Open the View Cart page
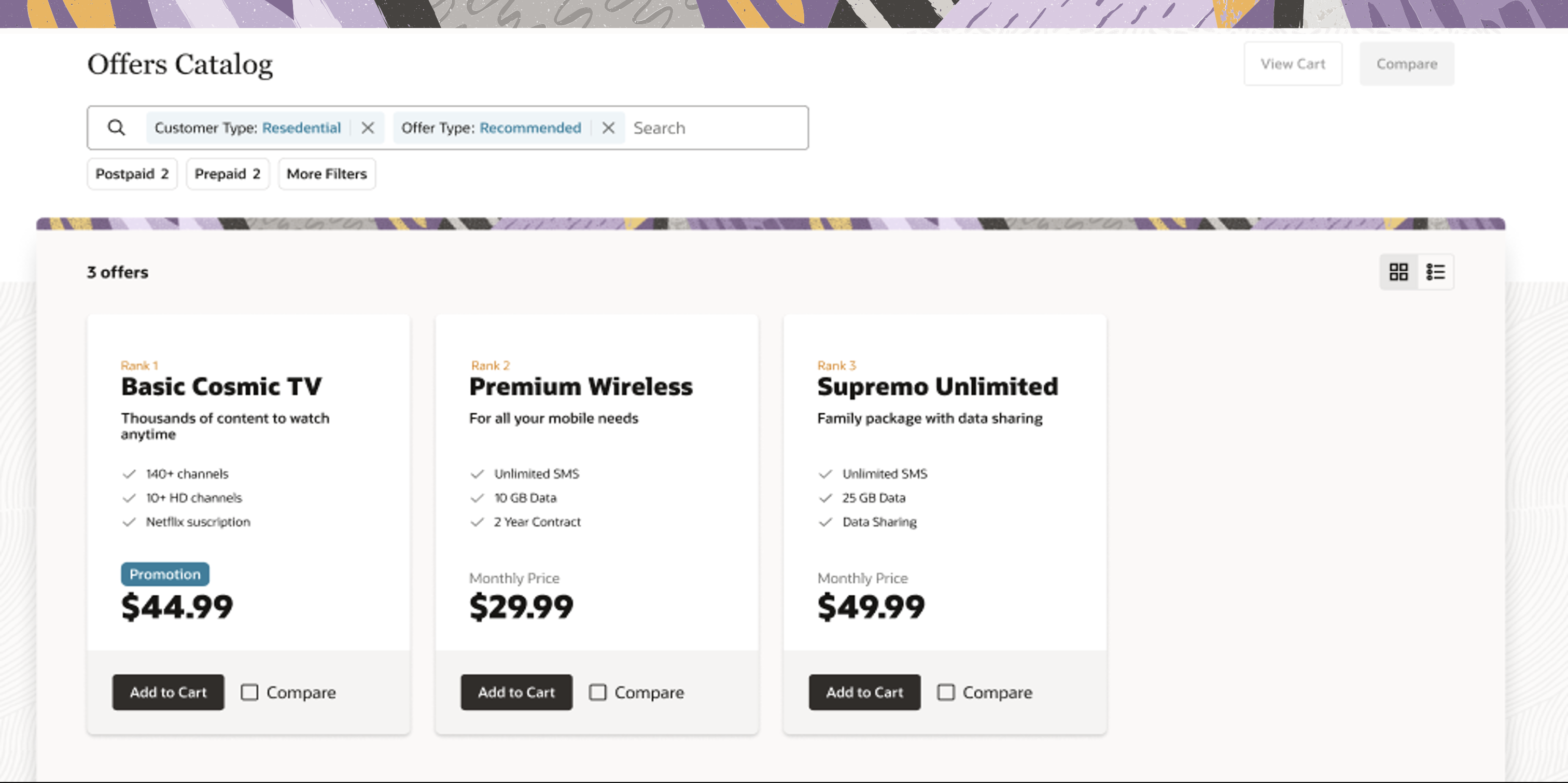Viewport: 1568px width, 783px height. (x=1293, y=63)
